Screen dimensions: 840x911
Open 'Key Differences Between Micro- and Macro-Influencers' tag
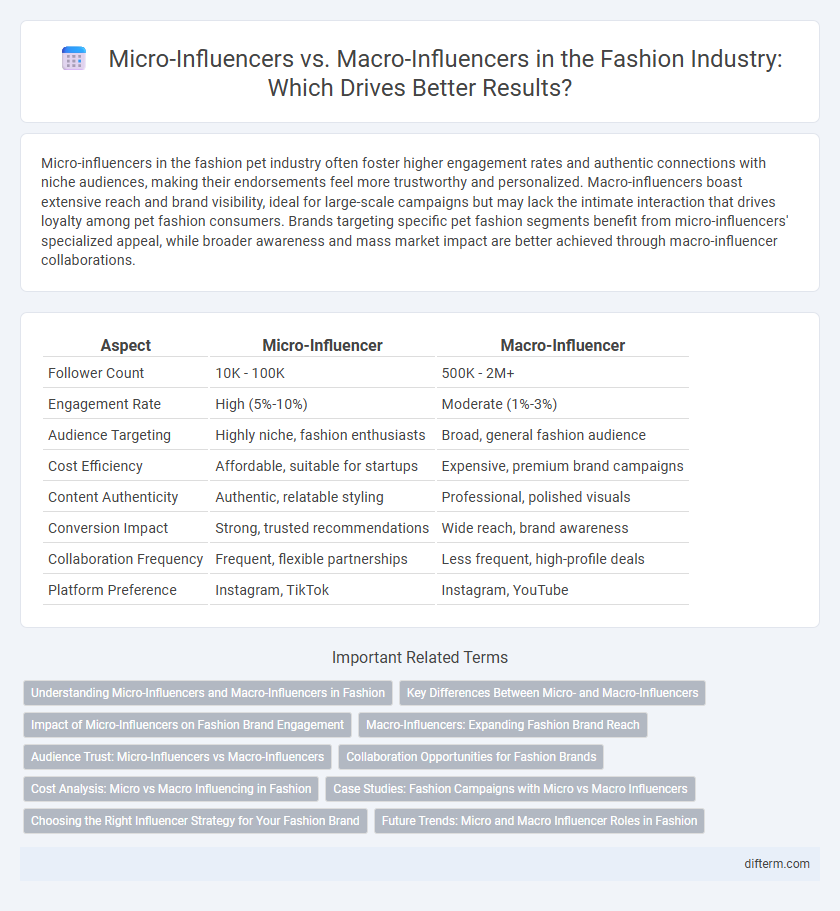(552, 693)
